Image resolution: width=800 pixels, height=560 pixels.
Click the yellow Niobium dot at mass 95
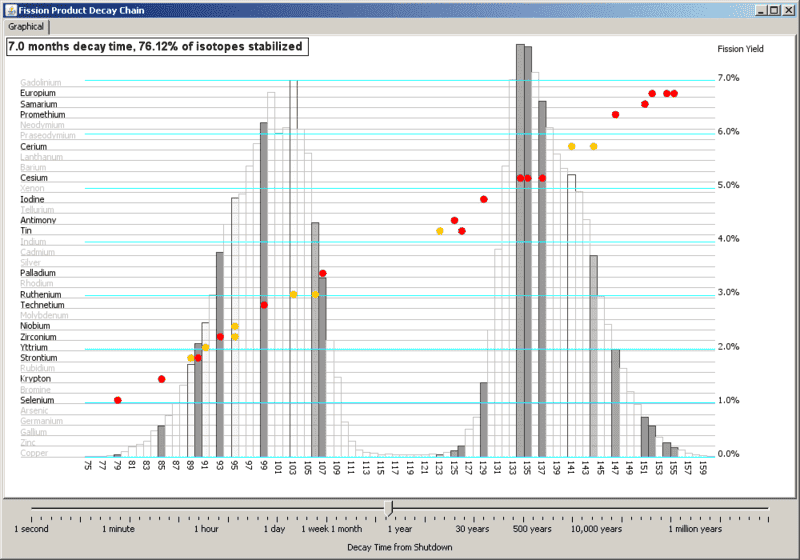[235, 326]
